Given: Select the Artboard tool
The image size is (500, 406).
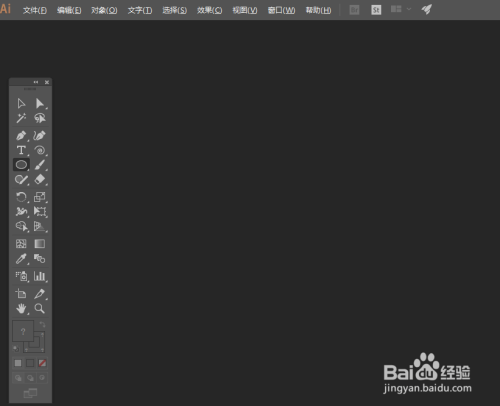Looking at the screenshot, I should [21, 294].
